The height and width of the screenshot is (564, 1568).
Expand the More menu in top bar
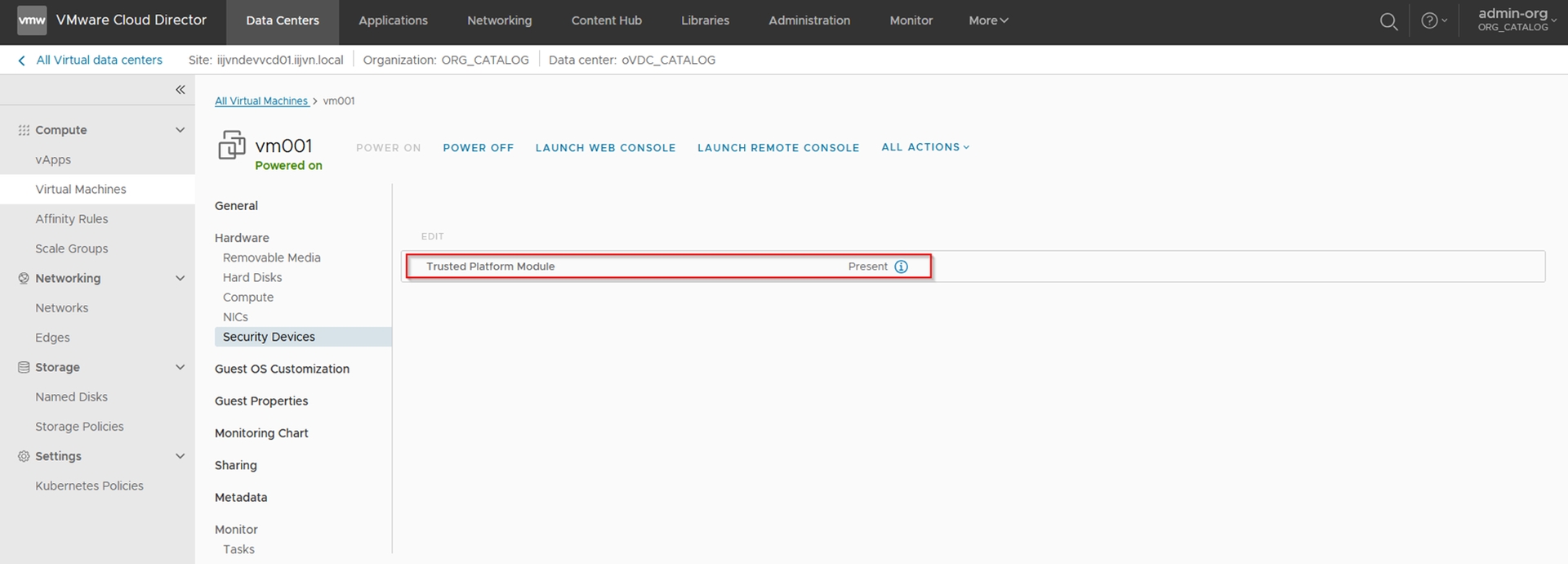[x=988, y=20]
